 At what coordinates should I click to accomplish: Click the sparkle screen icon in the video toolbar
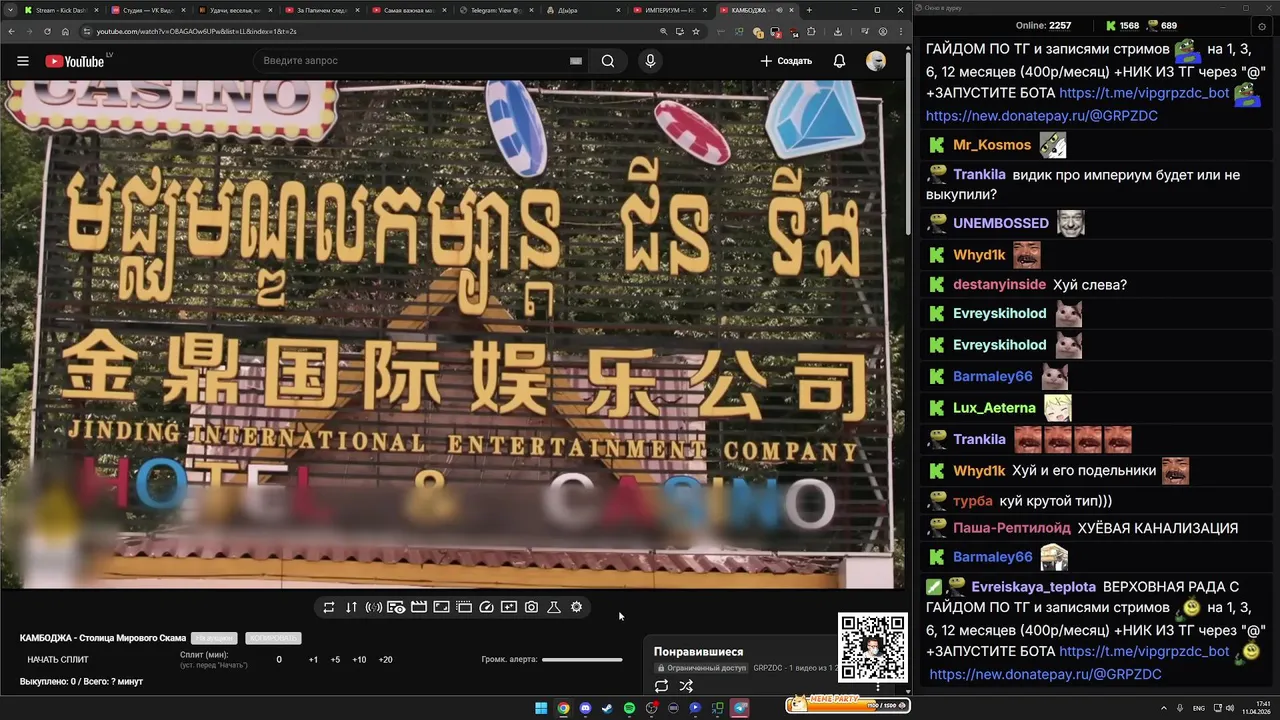coord(509,607)
